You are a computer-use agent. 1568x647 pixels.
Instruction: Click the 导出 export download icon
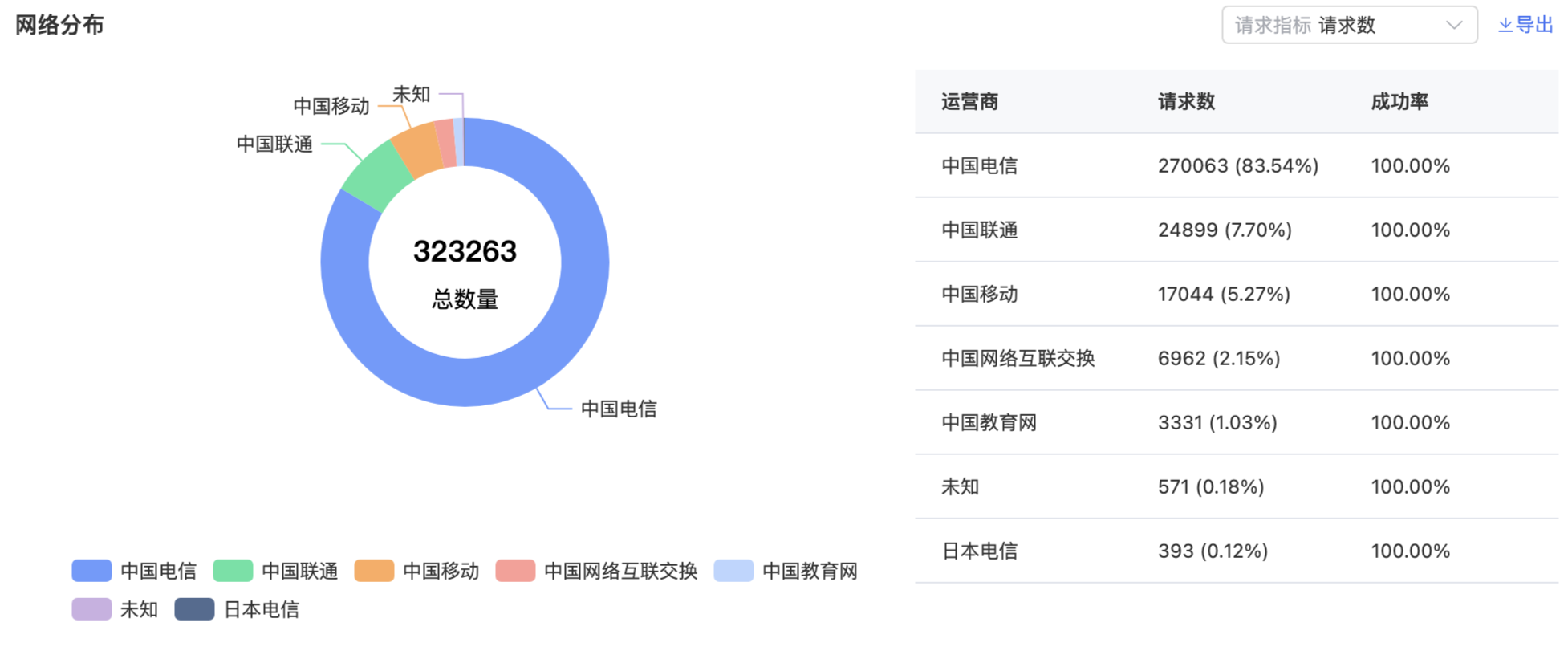click(1505, 26)
